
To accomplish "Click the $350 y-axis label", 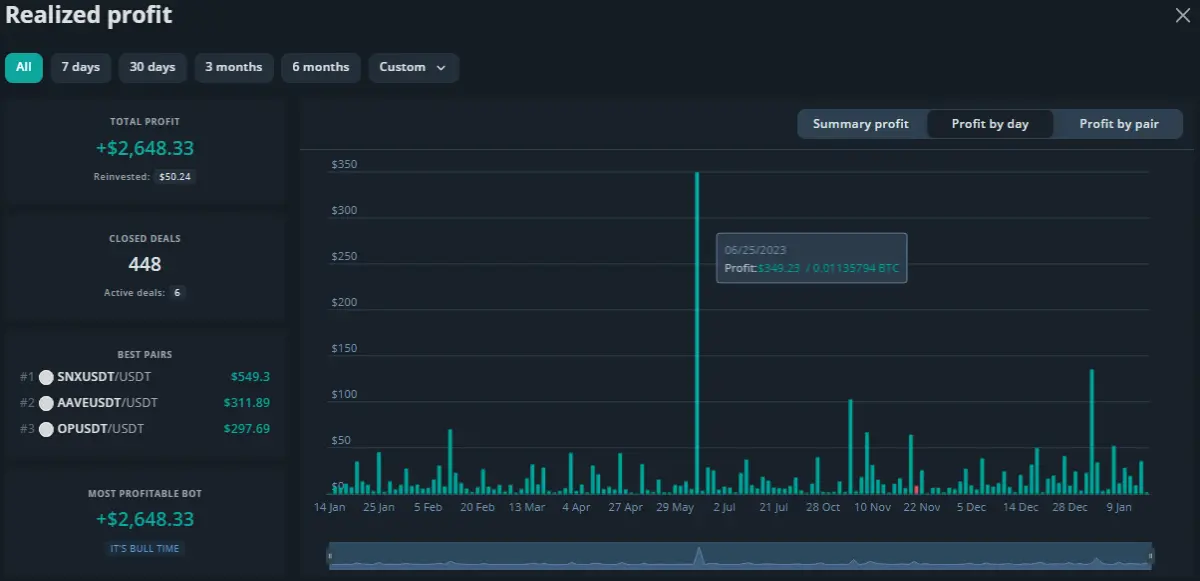I will pyautogui.click(x=343, y=165).
